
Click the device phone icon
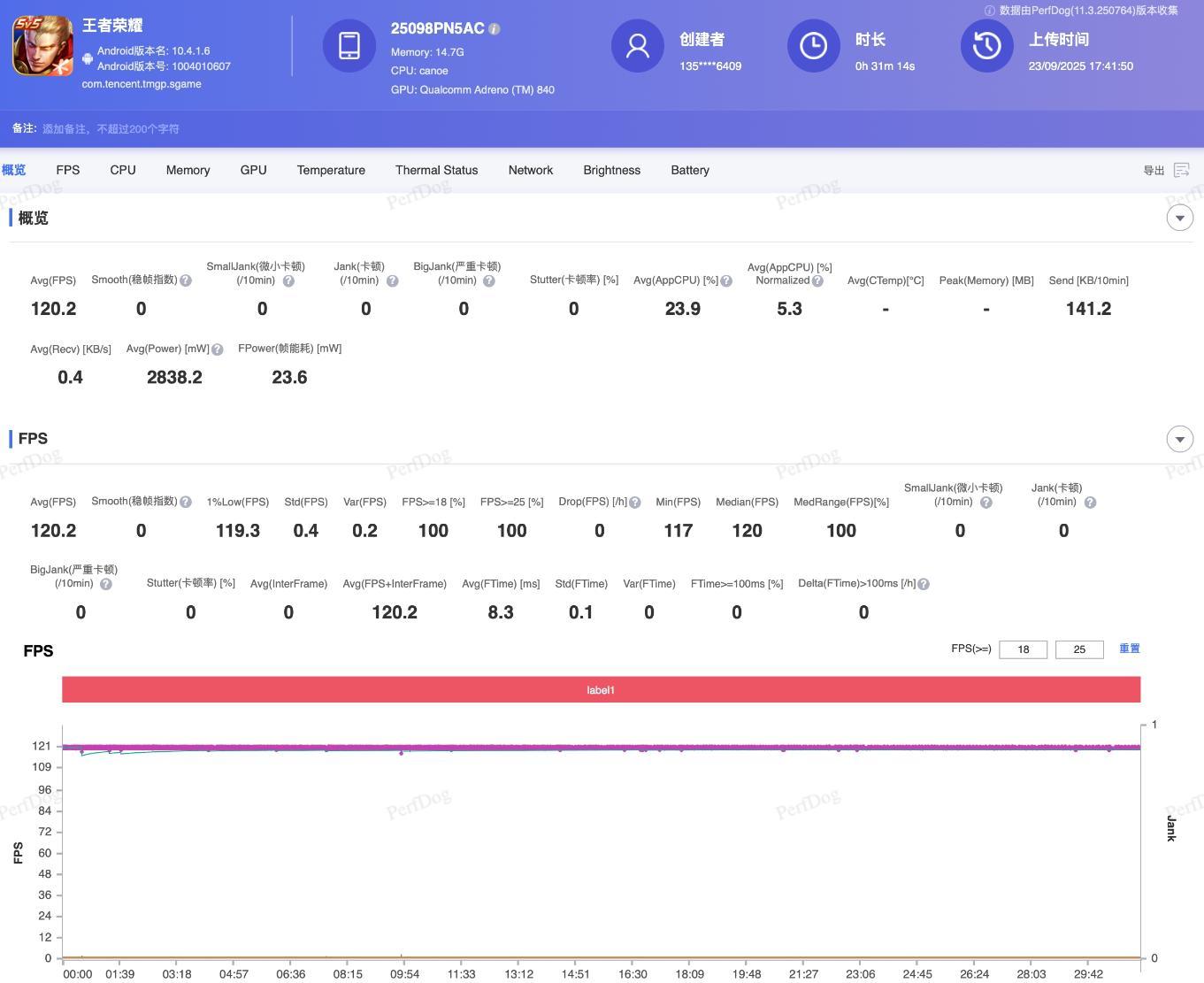tap(349, 45)
